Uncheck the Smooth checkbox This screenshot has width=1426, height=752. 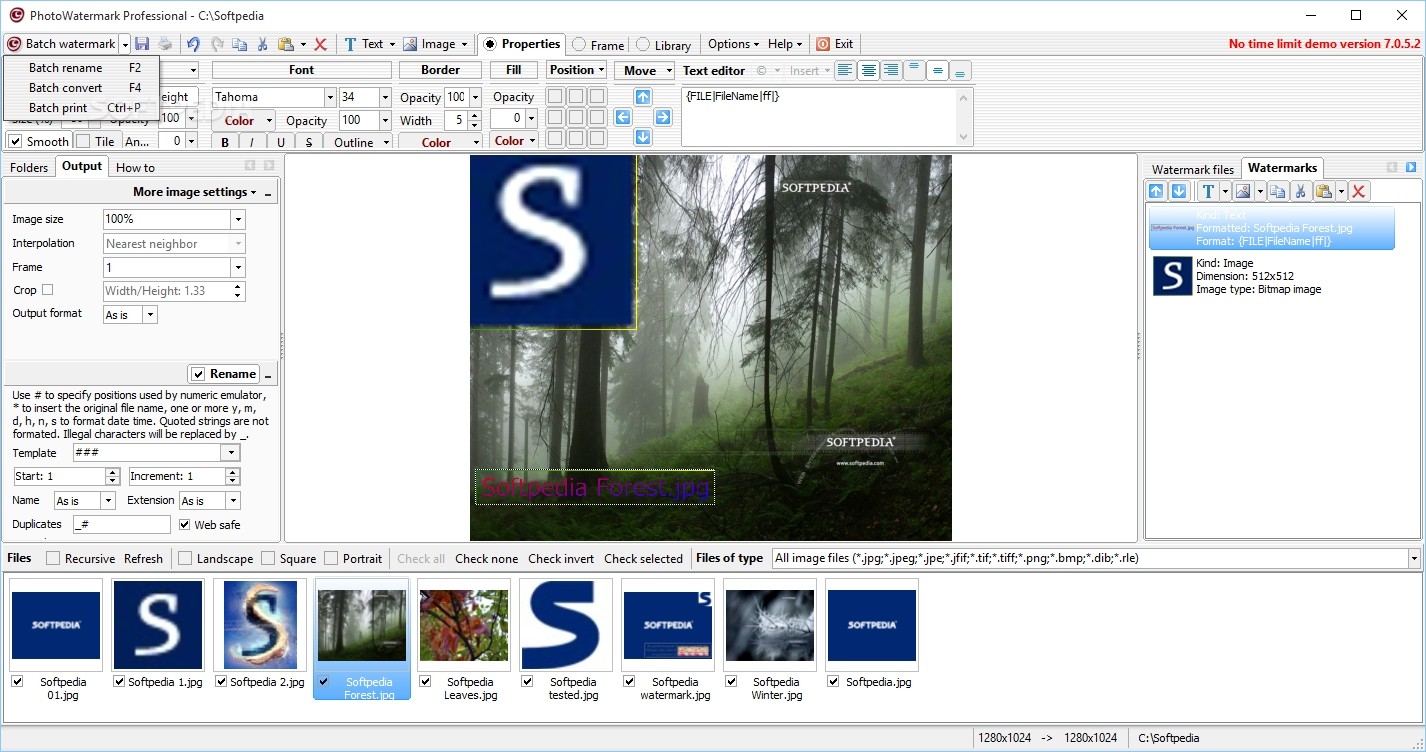click(15, 142)
